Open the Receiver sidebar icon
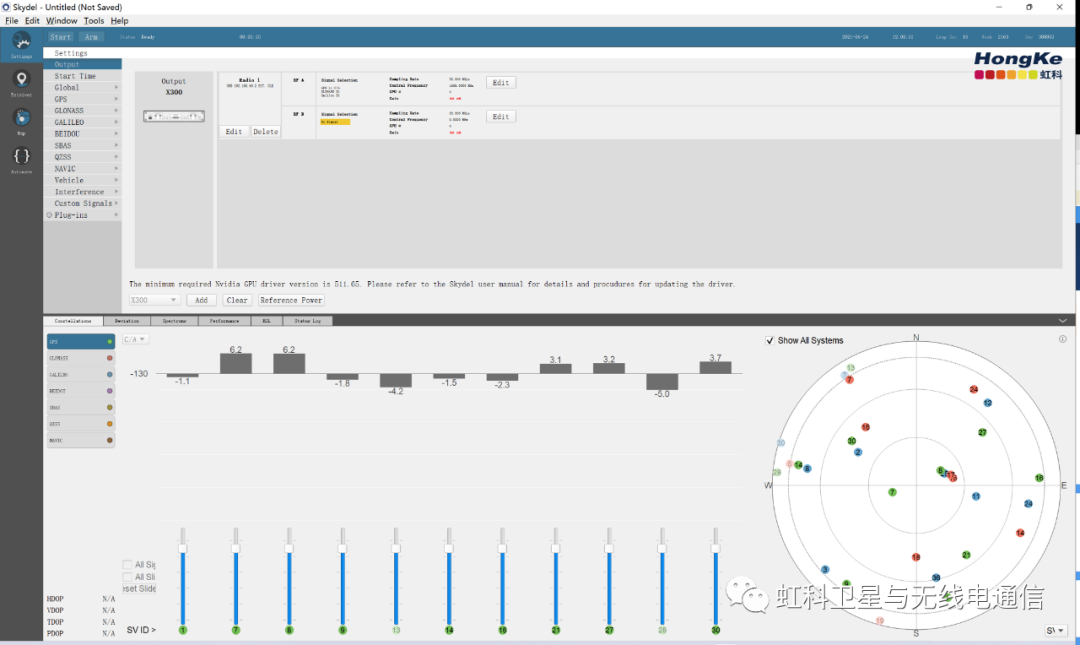The image size is (1080, 645). click(x=21, y=79)
